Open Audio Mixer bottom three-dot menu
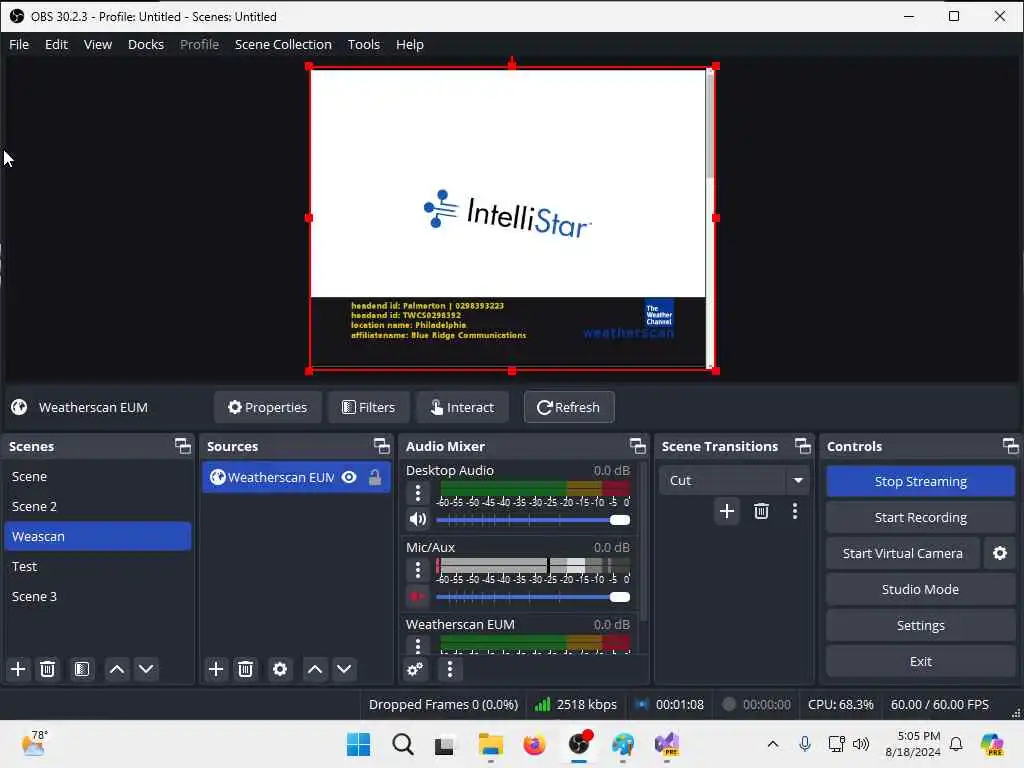The height and width of the screenshot is (768, 1024). pos(450,669)
